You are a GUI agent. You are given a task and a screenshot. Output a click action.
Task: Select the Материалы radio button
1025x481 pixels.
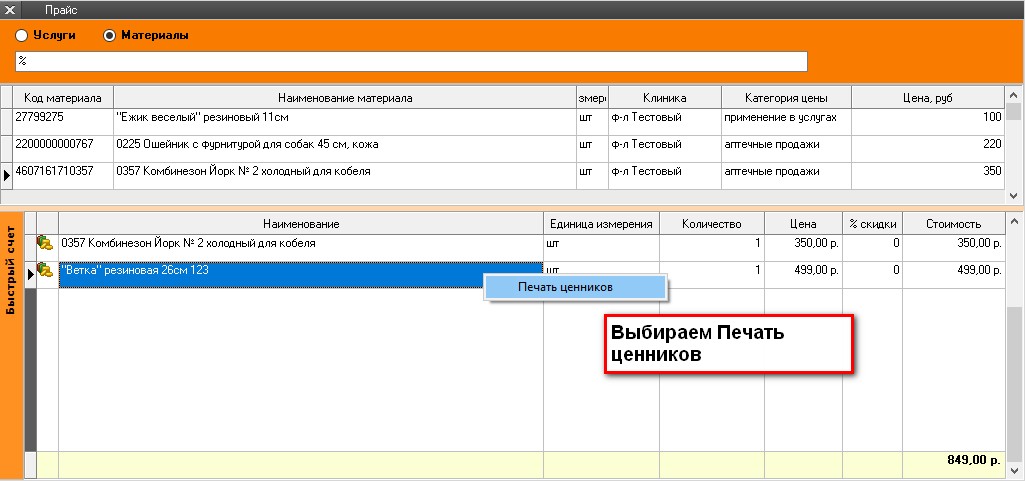[110, 36]
